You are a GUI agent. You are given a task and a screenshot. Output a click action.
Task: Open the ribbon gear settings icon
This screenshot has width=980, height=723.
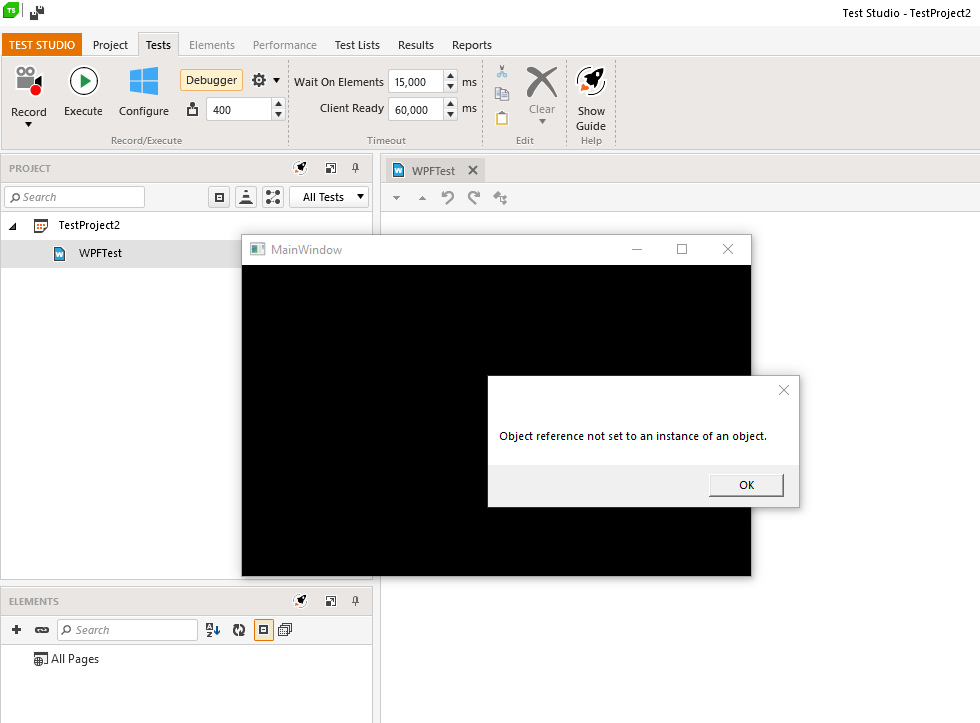click(259, 80)
